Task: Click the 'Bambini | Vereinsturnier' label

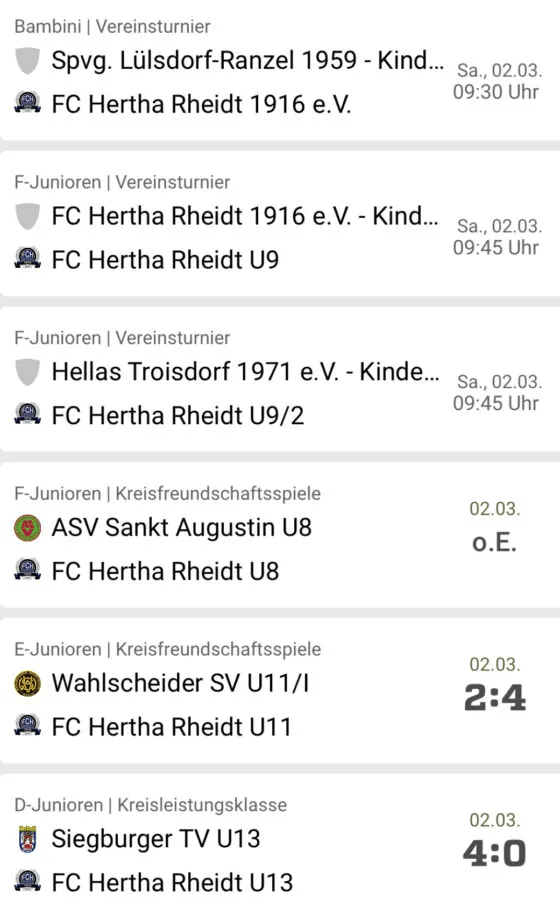Action: point(112,26)
